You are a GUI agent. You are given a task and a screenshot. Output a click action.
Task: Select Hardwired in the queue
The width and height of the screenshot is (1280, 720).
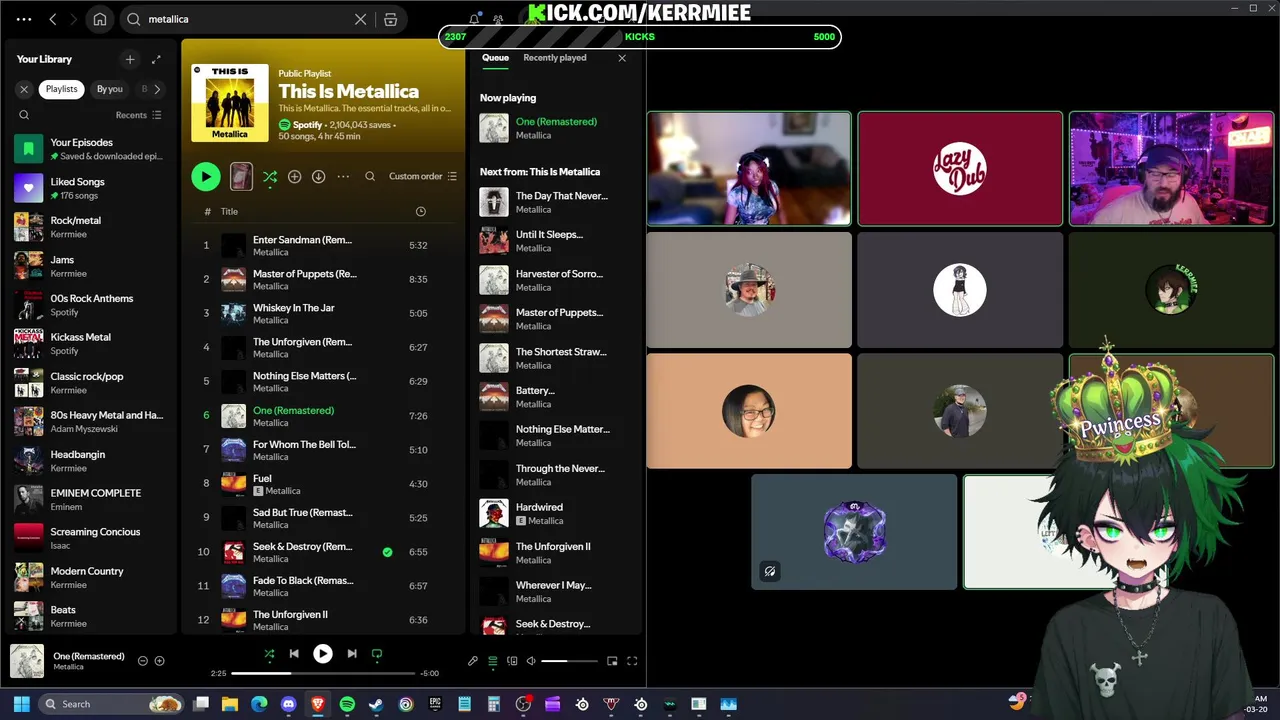pyautogui.click(x=555, y=514)
